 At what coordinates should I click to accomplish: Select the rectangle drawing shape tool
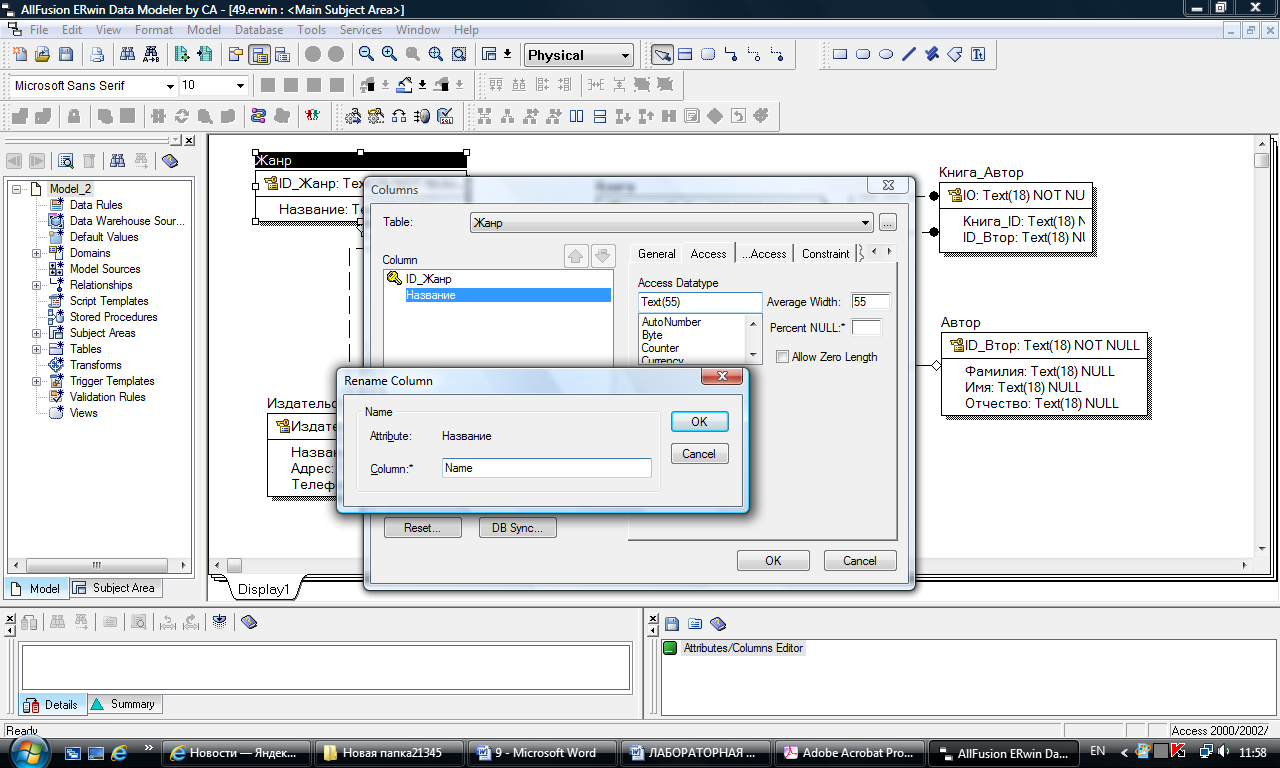(840, 55)
